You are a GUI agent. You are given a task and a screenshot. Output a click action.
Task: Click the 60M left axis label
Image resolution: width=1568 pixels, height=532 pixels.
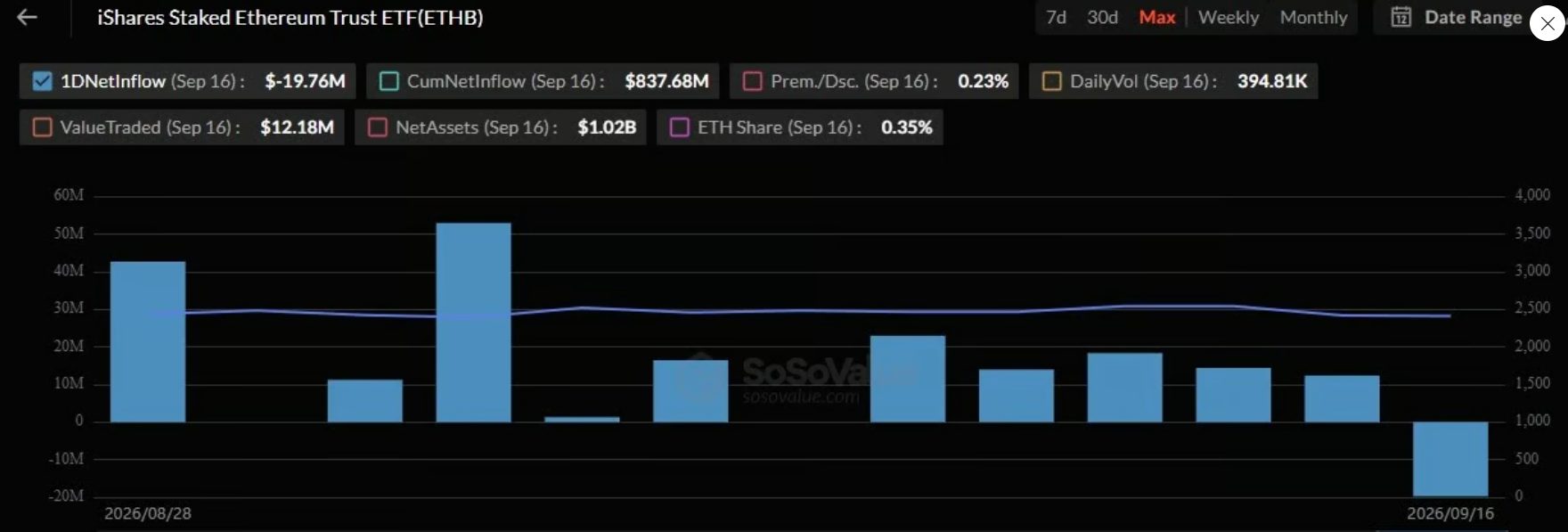point(69,195)
